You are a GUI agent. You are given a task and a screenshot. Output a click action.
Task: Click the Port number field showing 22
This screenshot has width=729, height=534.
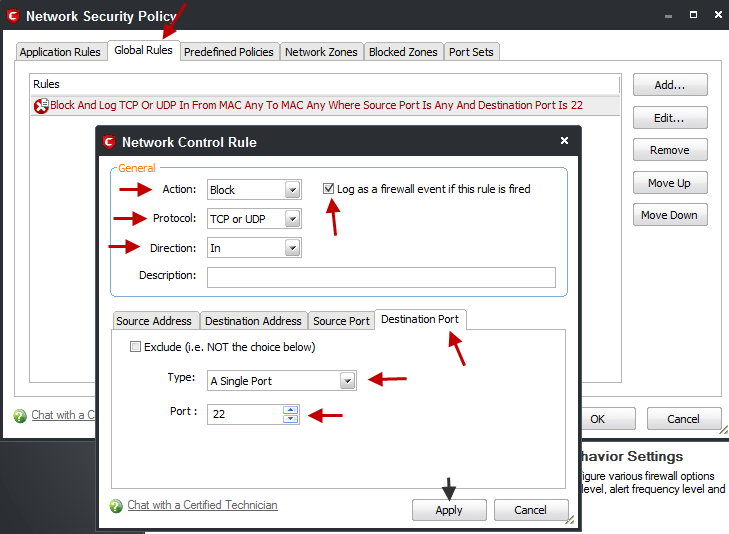click(245, 414)
